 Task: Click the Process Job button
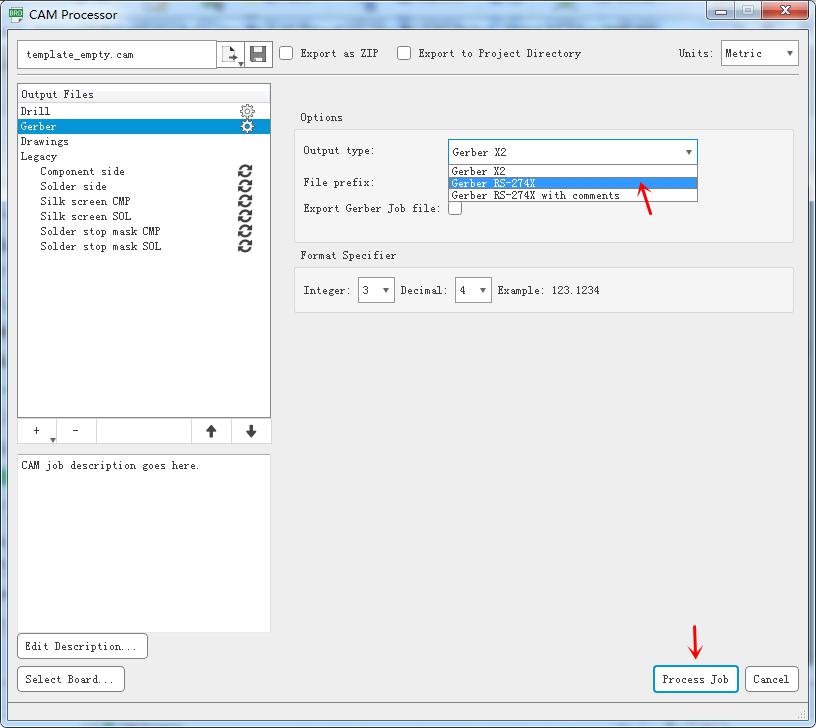click(x=695, y=679)
